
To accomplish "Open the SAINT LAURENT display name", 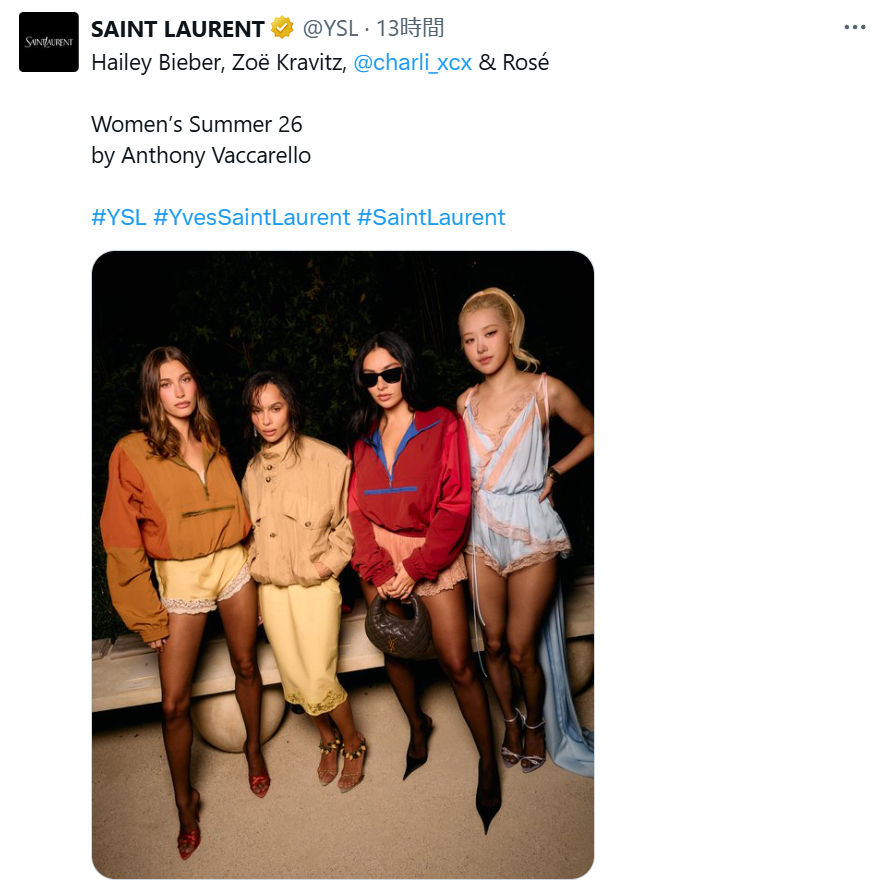I will point(178,28).
